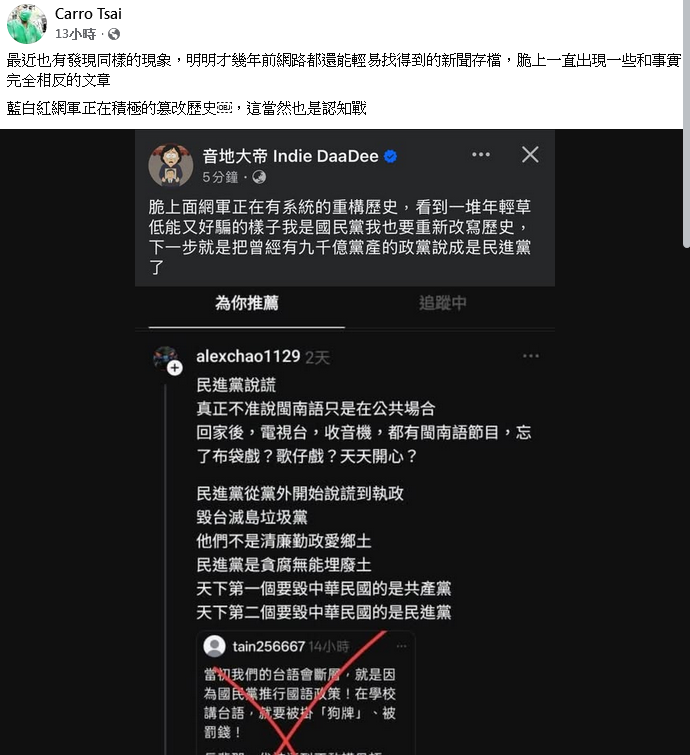Follow alexchao1129 using the plus icon
Screen dimensions: 690x755
175,368
